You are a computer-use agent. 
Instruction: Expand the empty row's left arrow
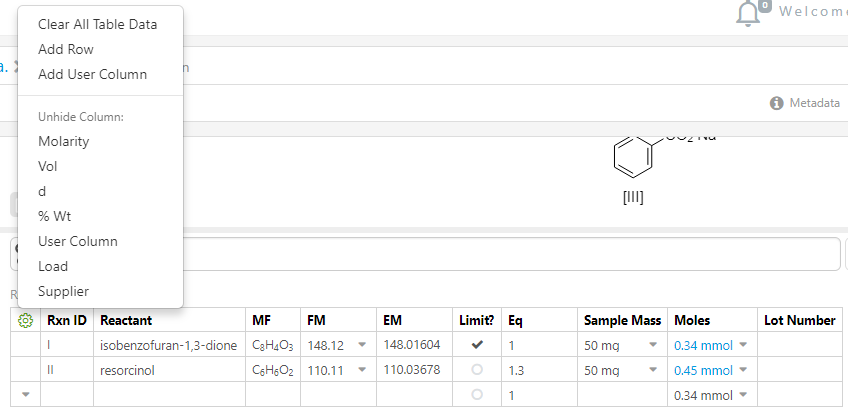pos(25,395)
